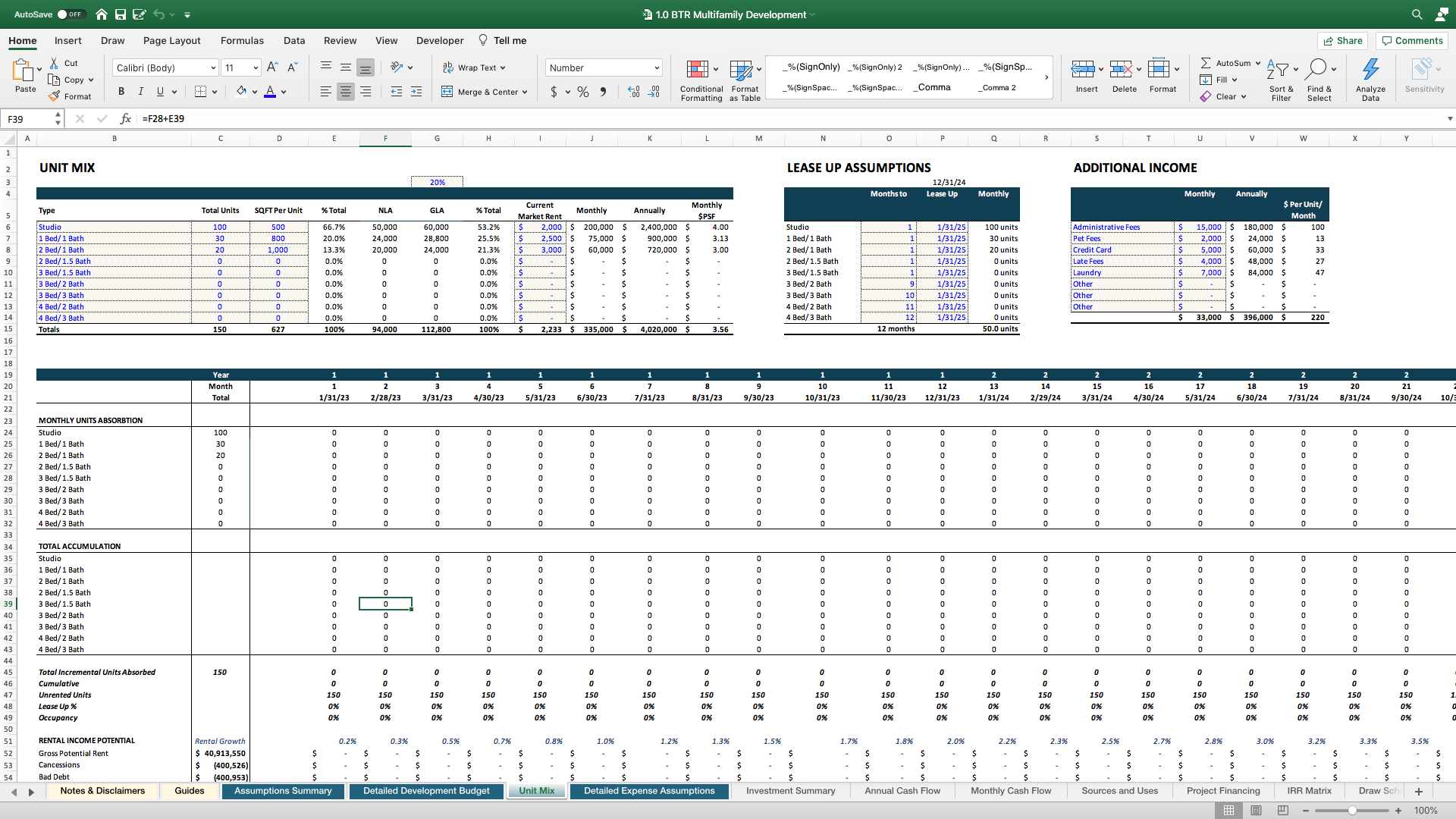This screenshot has width=1456, height=819.
Task: Switch to Detailed Development Budget sheet
Action: [426, 791]
